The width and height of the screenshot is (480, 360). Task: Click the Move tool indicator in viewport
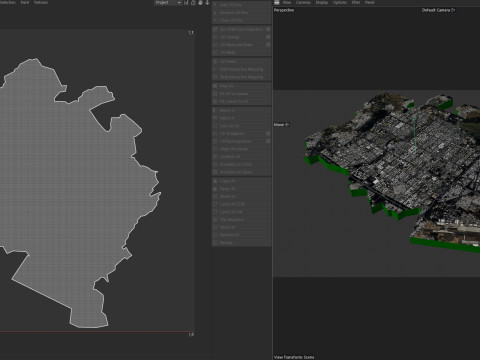click(x=281, y=125)
